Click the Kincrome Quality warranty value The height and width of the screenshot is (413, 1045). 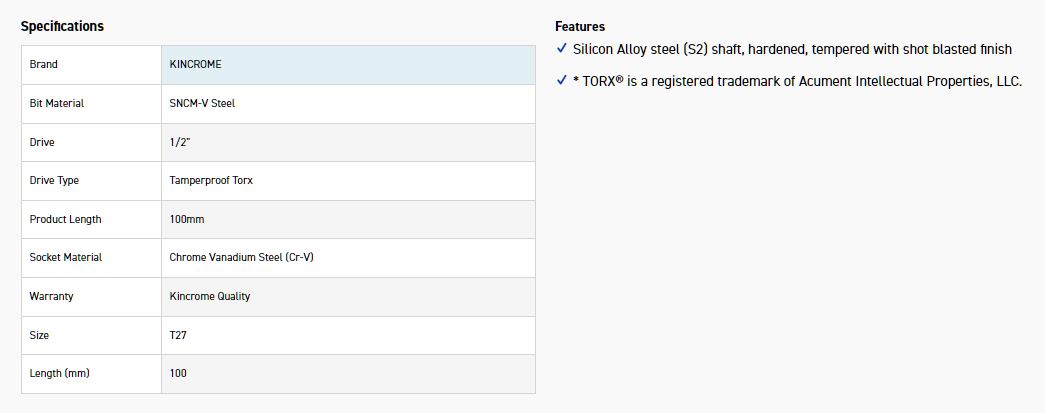point(210,296)
